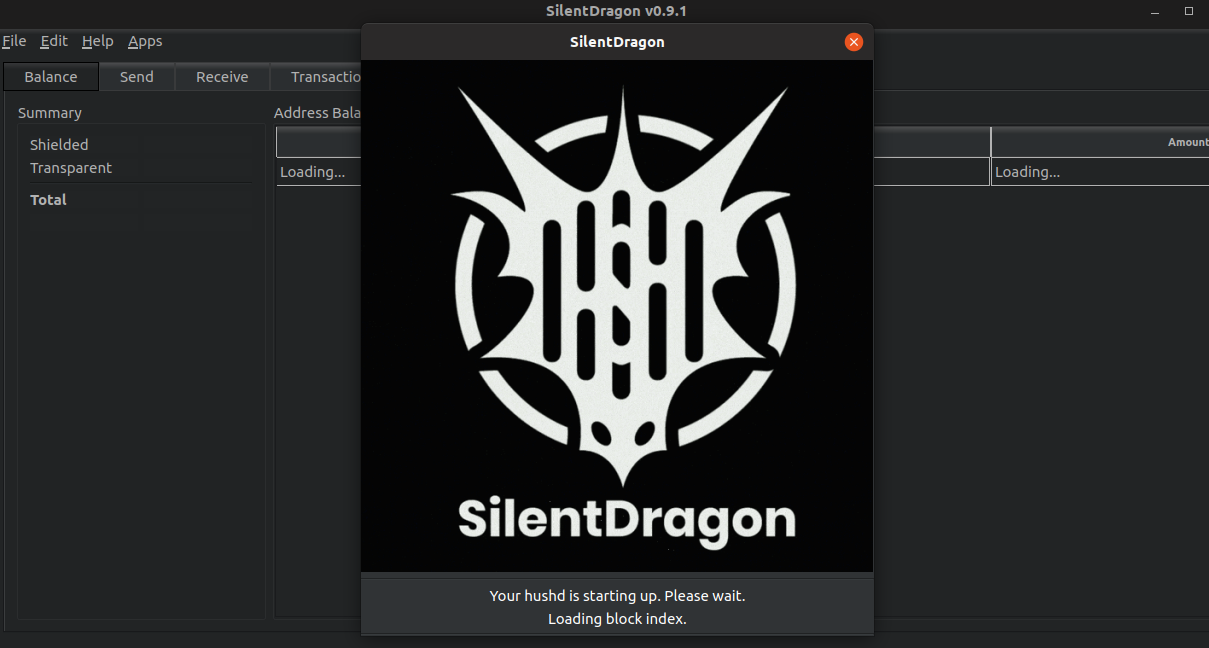Screen dimensions: 1209x648
Task: Select the Transparent summary label
Action: pyautogui.click(x=71, y=168)
